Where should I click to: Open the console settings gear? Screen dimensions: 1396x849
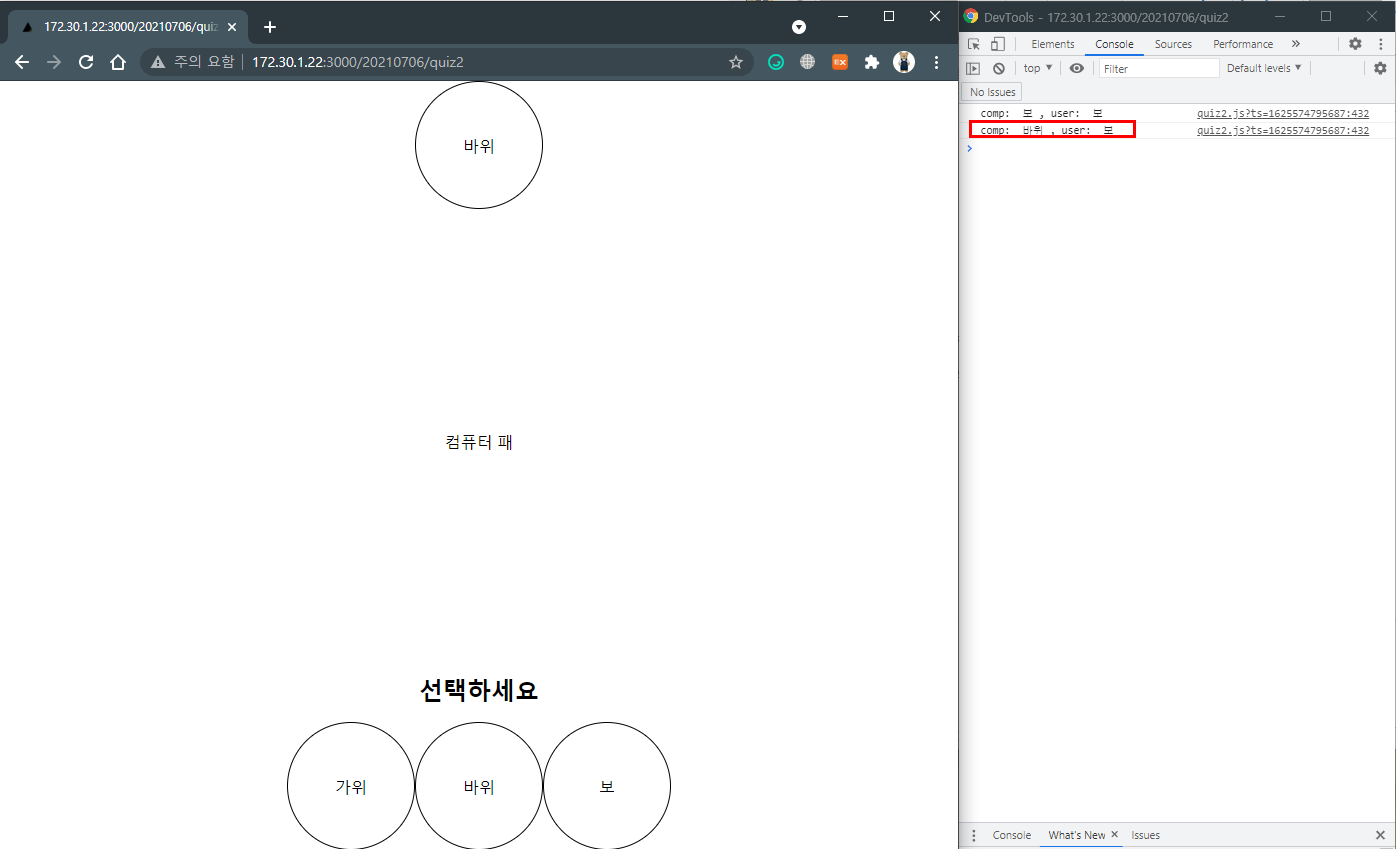tap(1380, 68)
